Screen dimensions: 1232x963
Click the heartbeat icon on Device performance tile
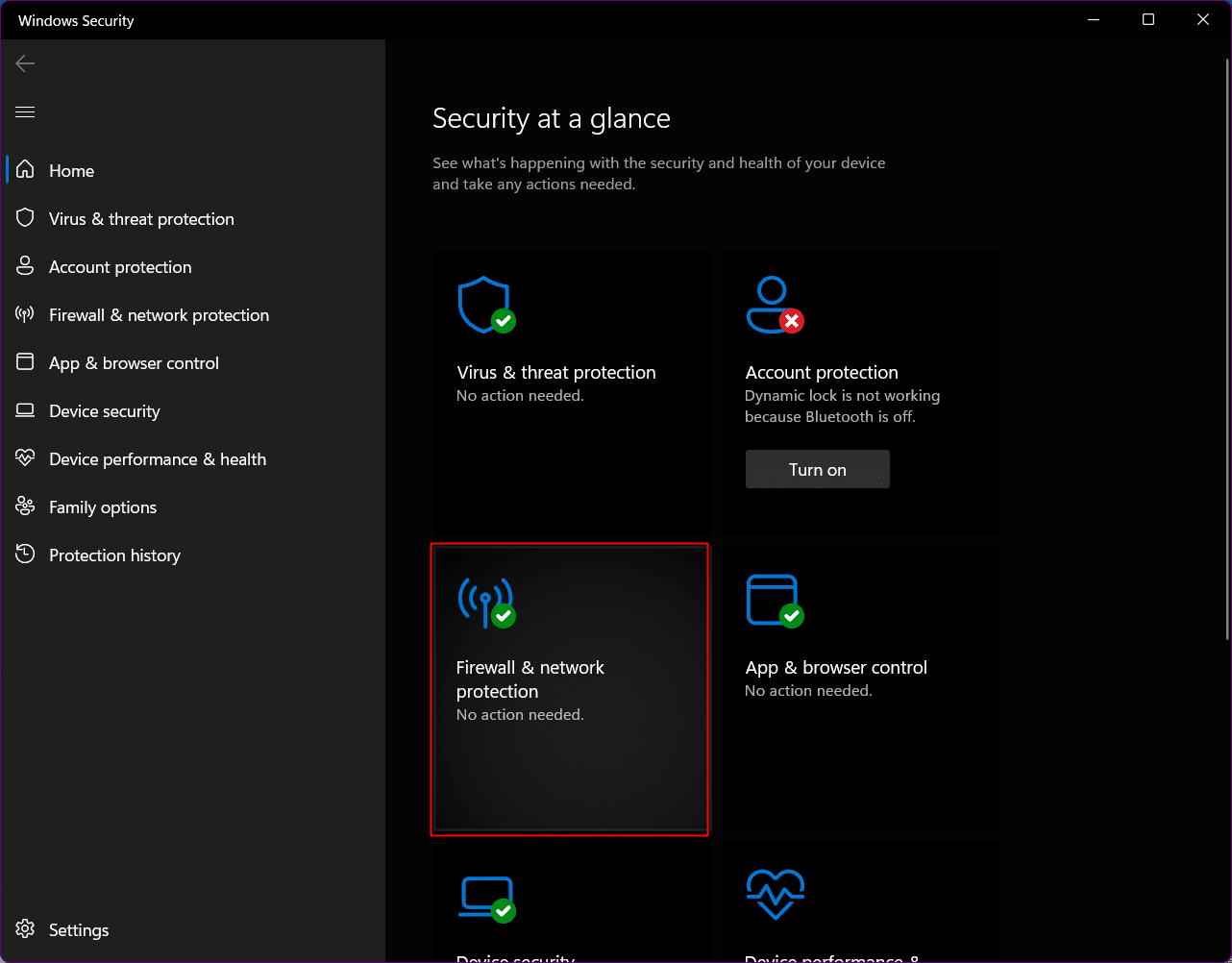[x=775, y=896]
